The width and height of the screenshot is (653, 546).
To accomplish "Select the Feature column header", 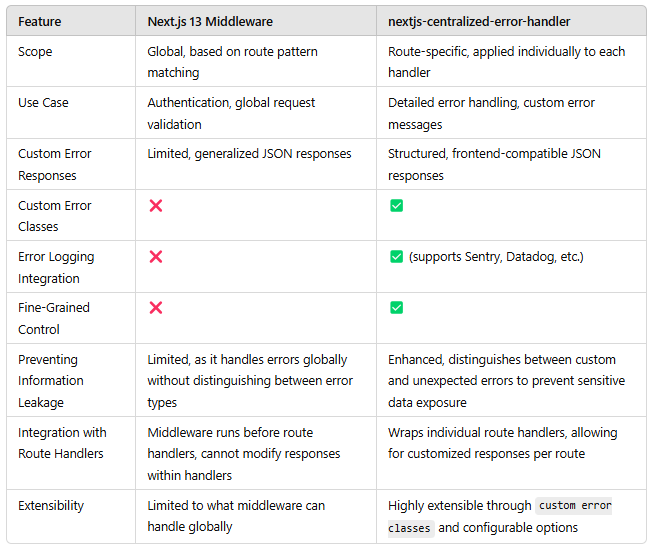I will pos(40,22).
